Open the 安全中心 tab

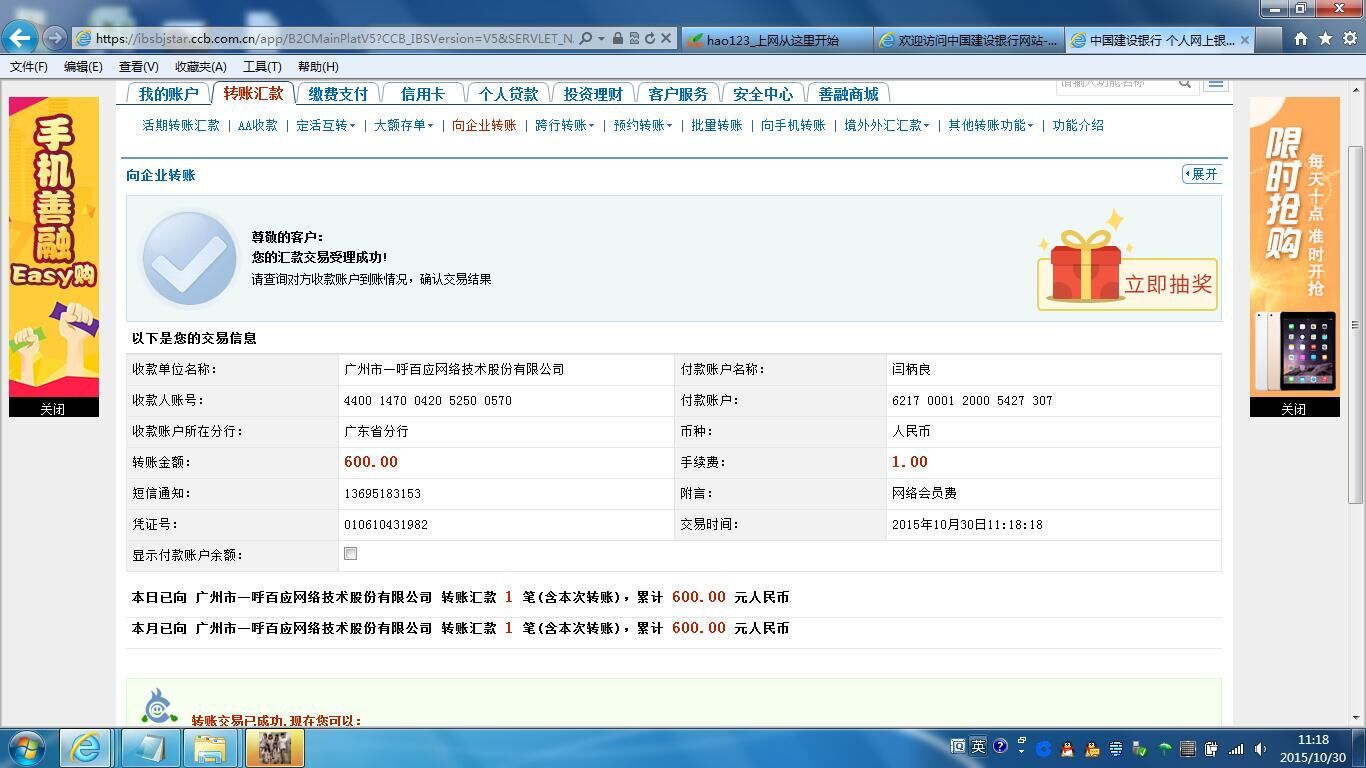tap(762, 94)
